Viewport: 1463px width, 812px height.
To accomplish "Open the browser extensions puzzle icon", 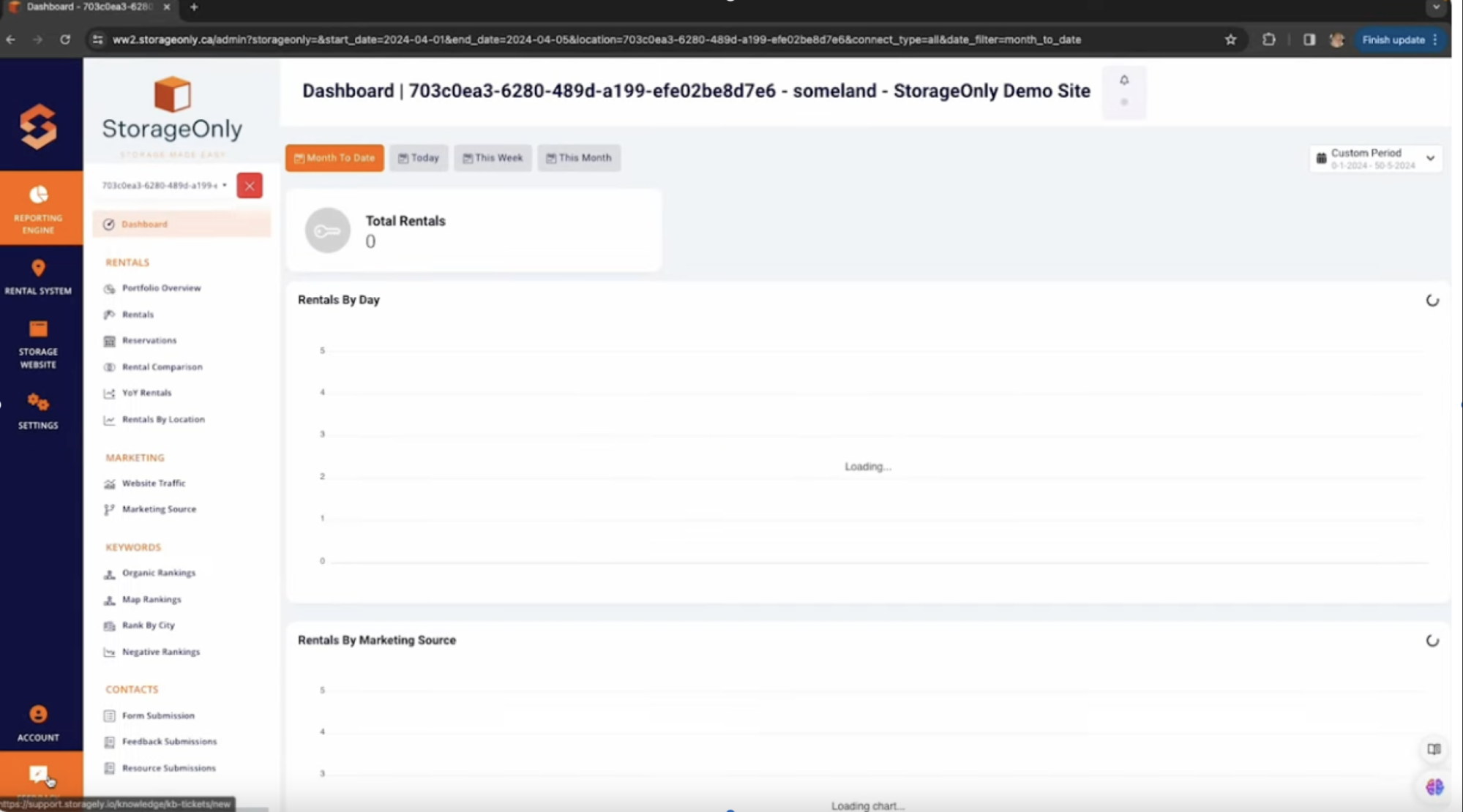I will point(1269,40).
